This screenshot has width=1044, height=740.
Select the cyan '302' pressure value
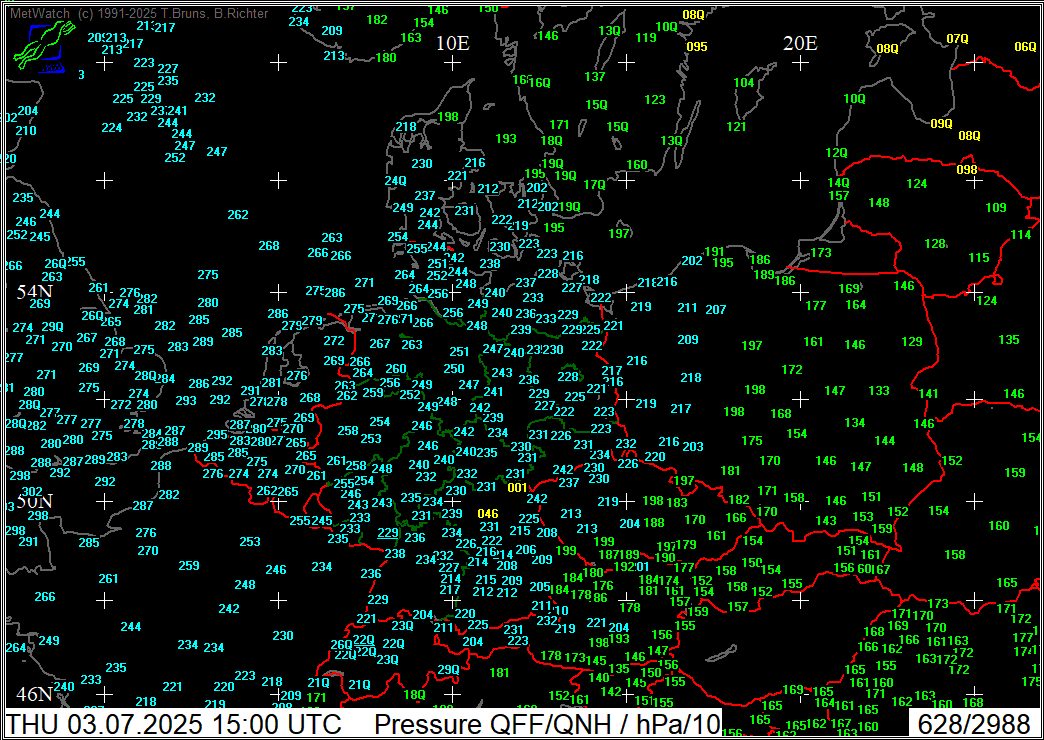[33, 492]
